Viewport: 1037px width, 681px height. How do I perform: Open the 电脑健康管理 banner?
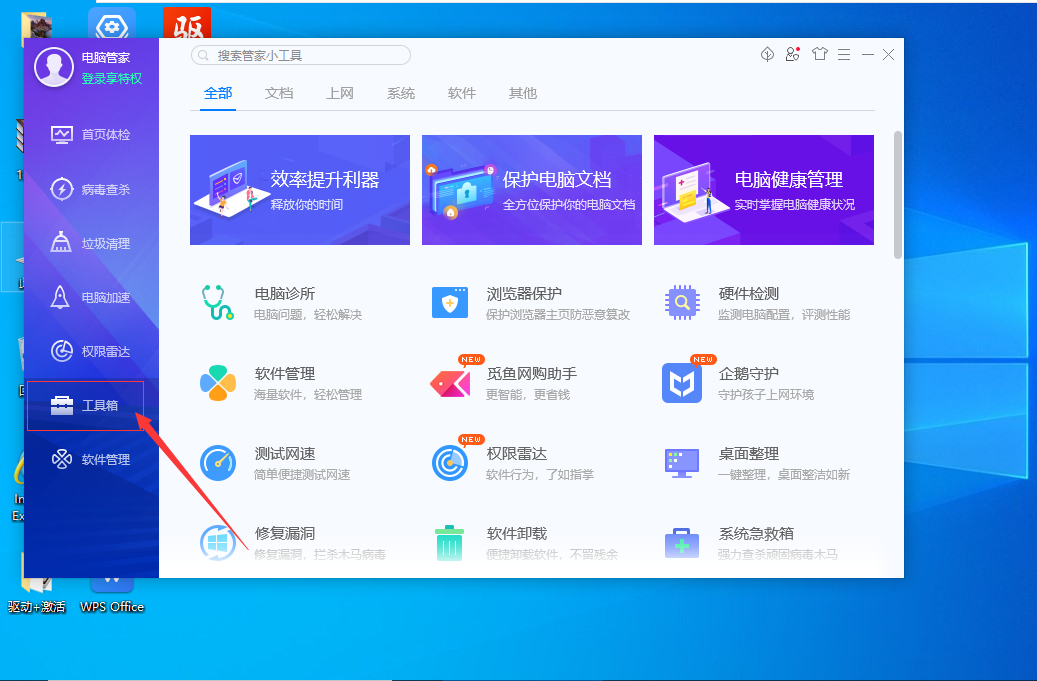764,190
